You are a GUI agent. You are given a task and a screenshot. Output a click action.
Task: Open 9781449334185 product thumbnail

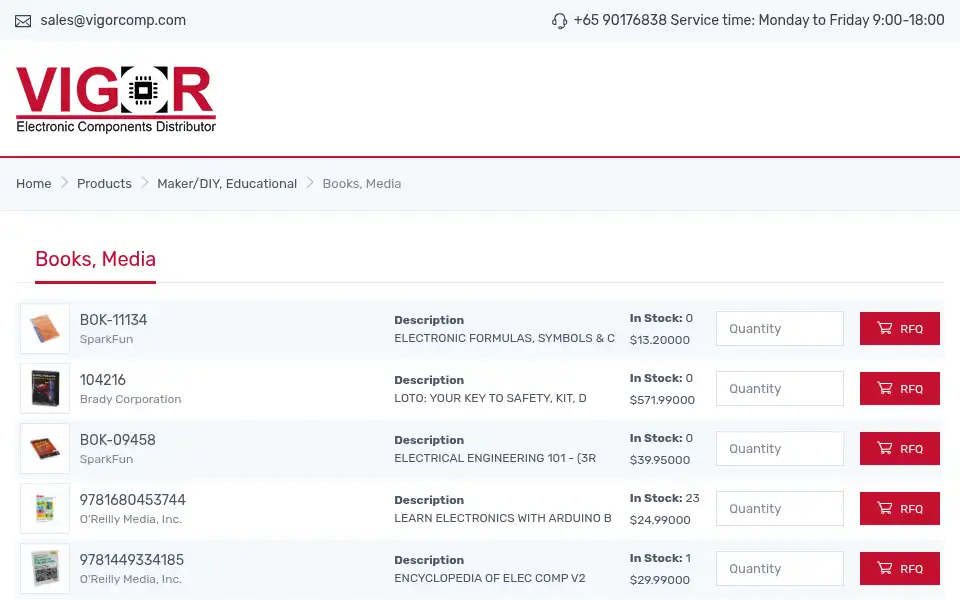tap(45, 568)
